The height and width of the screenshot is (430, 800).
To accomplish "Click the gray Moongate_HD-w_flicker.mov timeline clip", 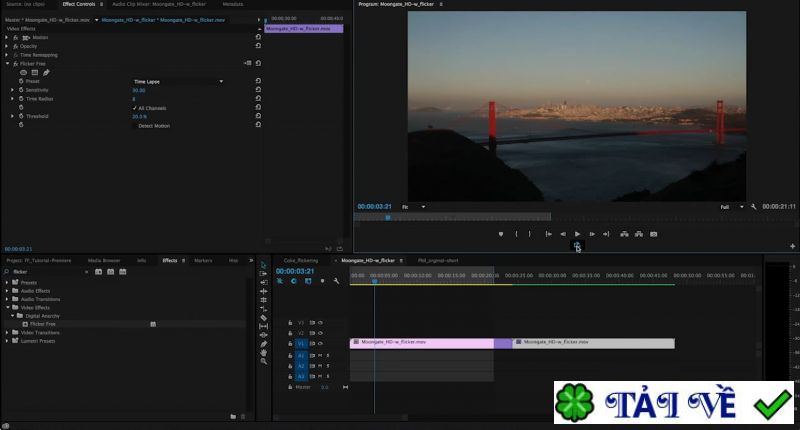I will tap(593, 343).
